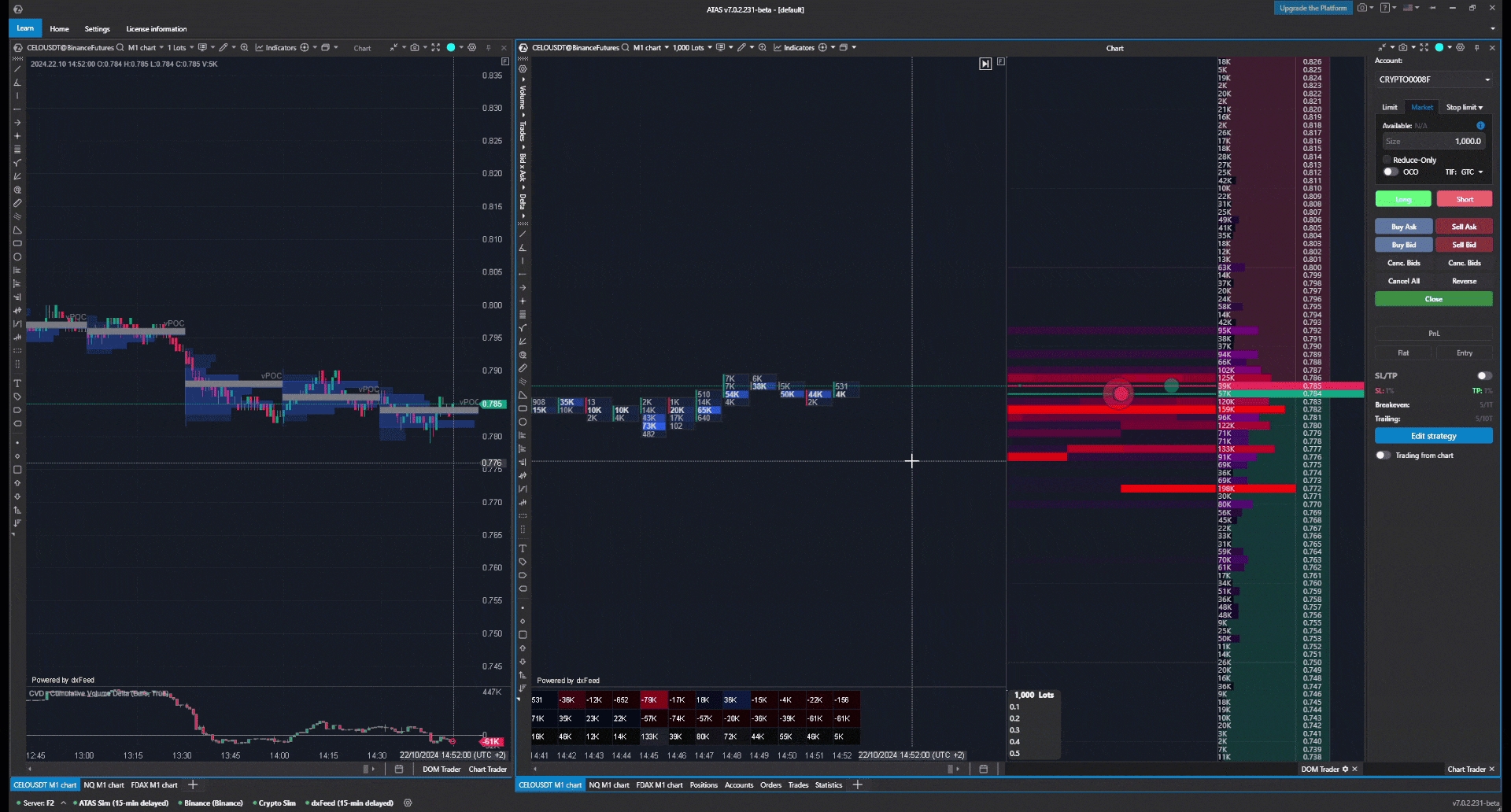Open the settings gear in right panel header

[1461, 48]
